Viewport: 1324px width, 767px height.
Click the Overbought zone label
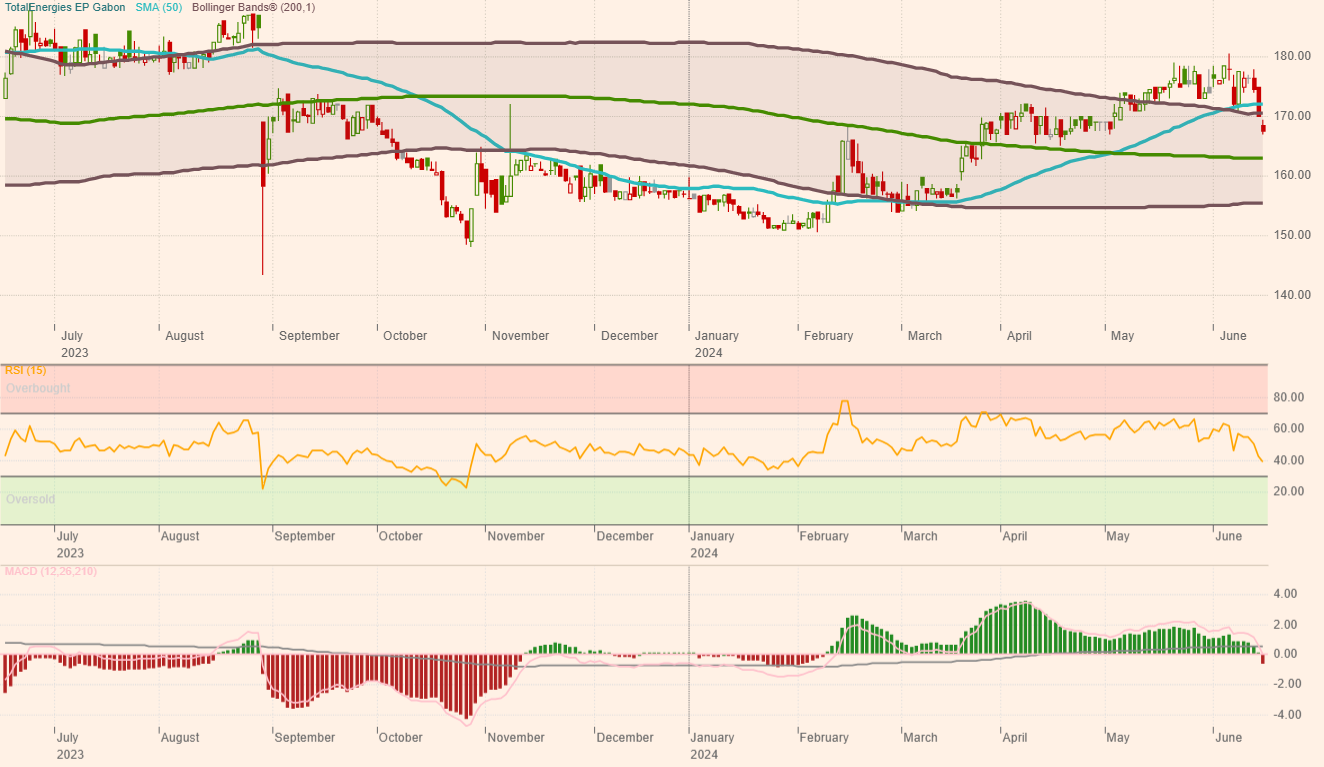(x=38, y=388)
